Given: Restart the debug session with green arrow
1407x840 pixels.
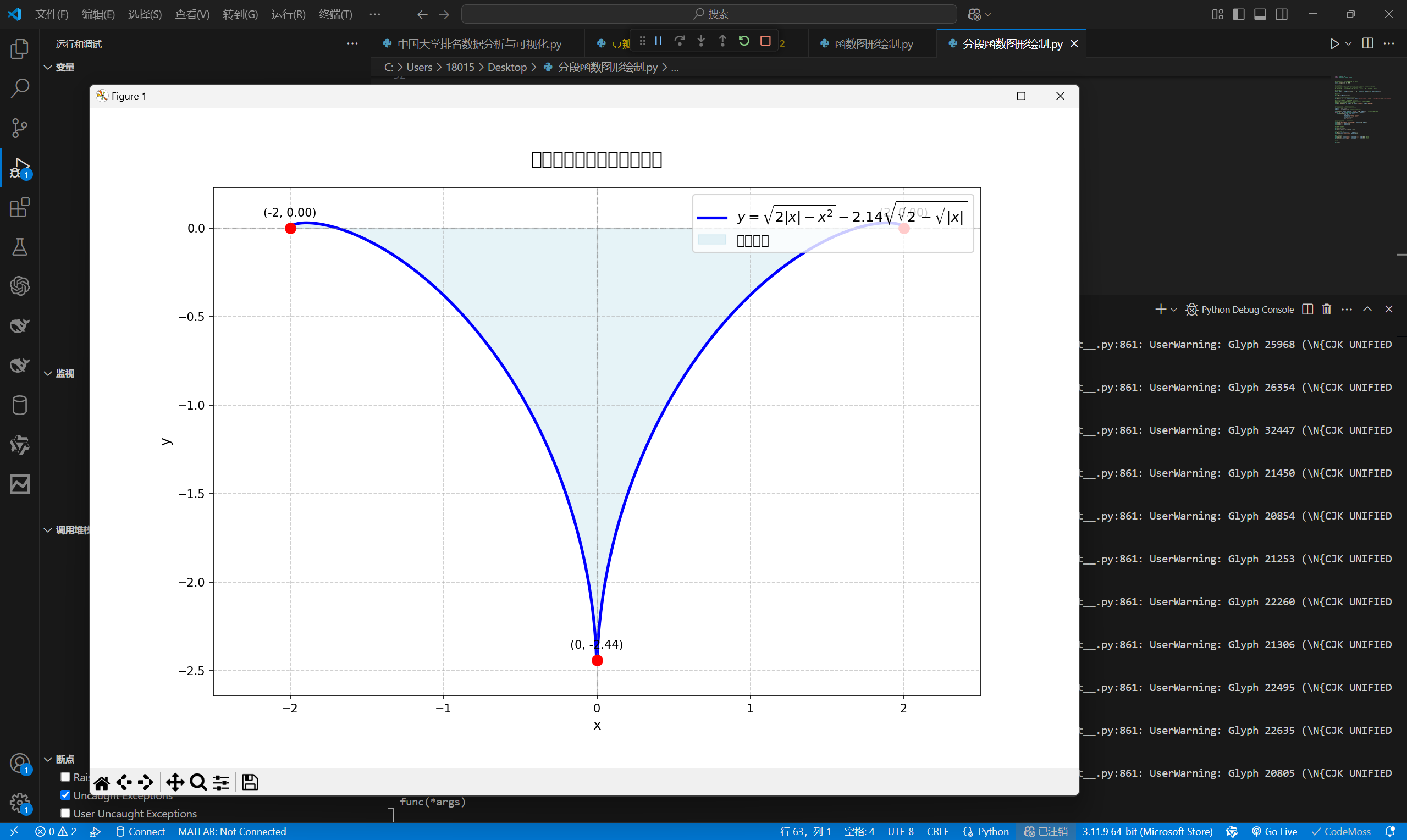Looking at the screenshot, I should point(744,41).
